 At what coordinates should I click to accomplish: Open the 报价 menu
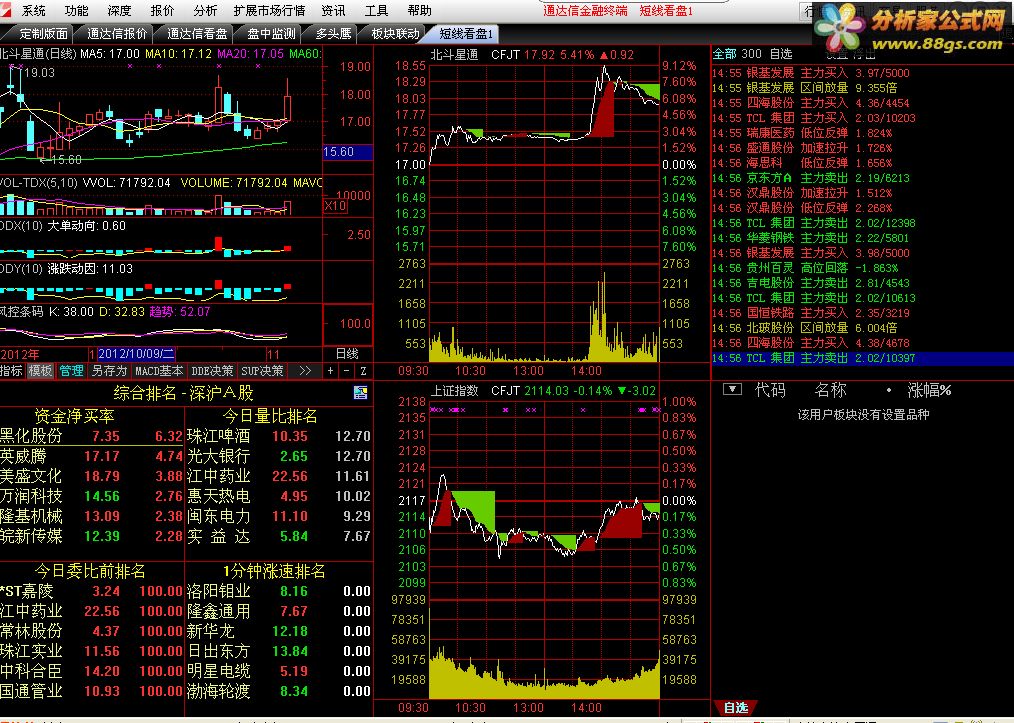[162, 10]
